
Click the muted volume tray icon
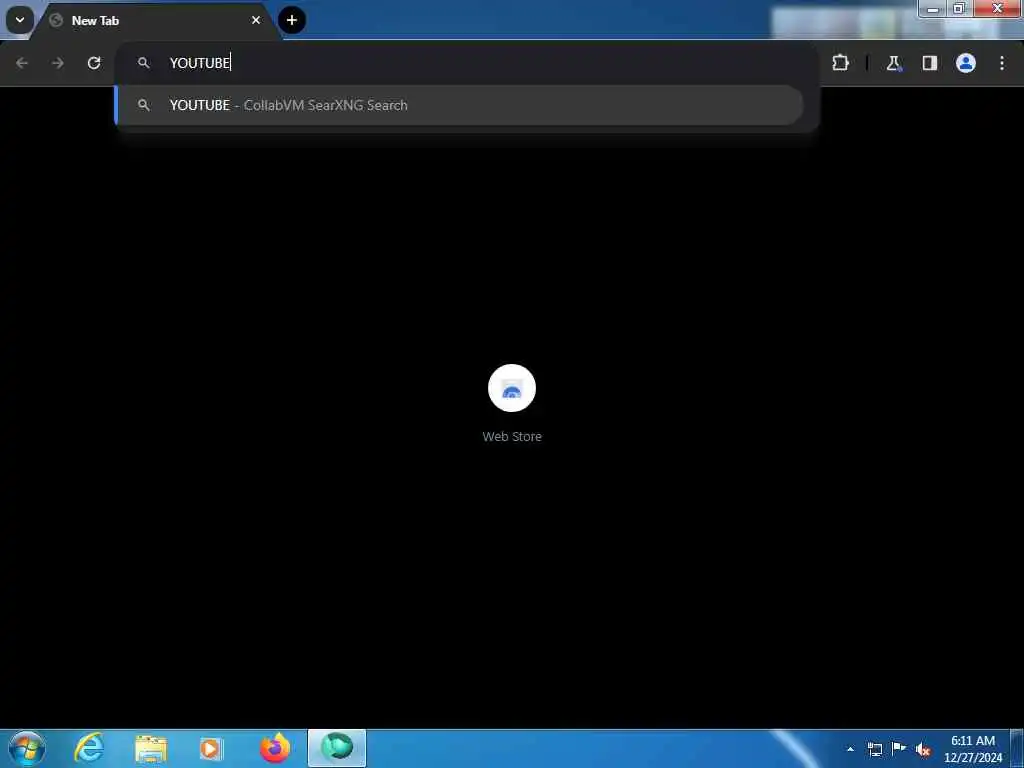(923, 750)
